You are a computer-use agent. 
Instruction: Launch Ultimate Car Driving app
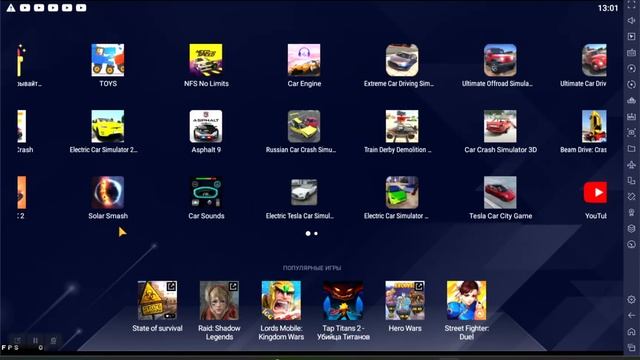tap(594, 60)
